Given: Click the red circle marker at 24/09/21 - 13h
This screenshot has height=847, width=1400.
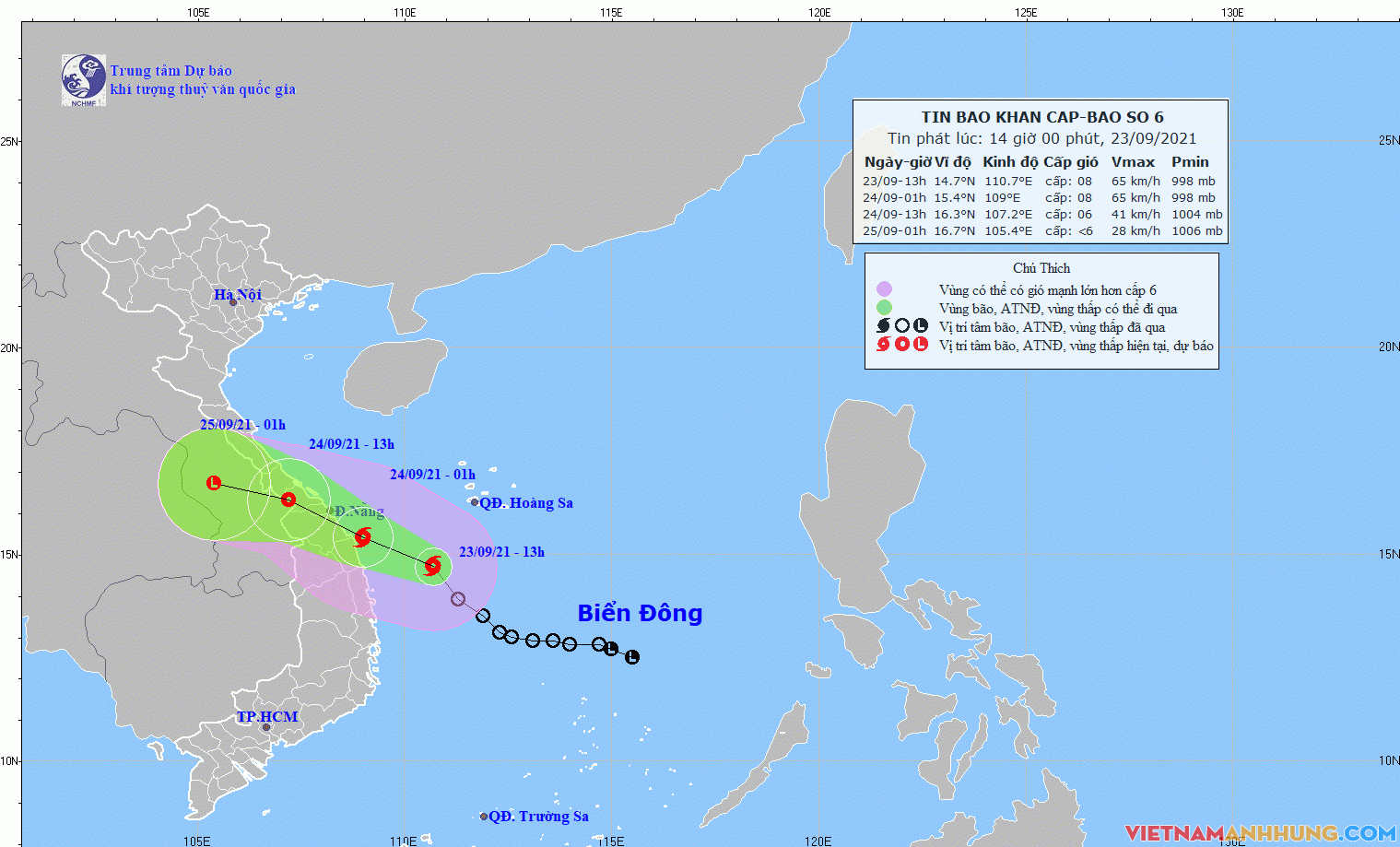Looking at the screenshot, I should [288, 500].
